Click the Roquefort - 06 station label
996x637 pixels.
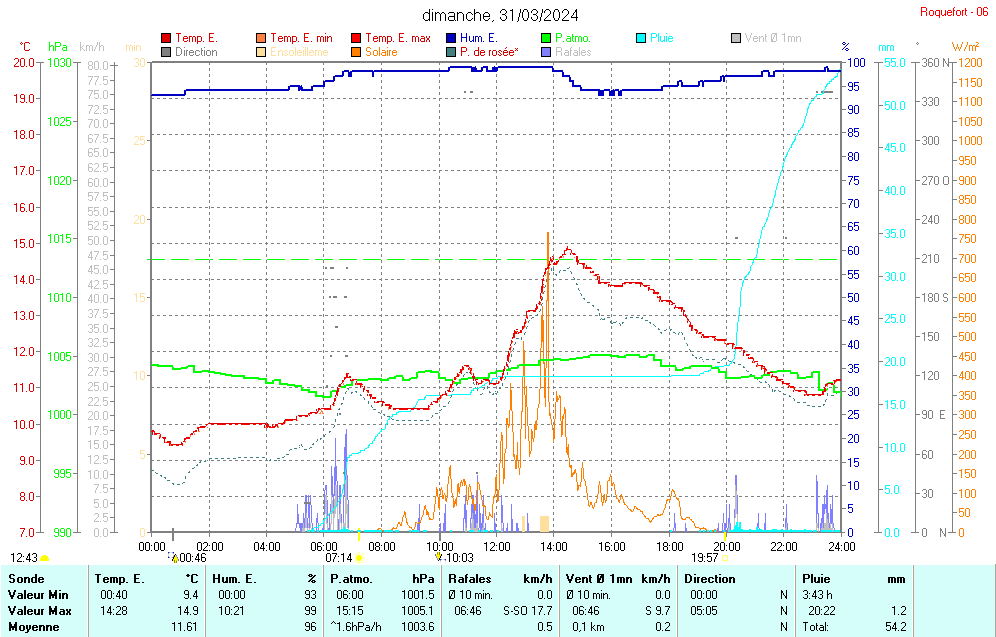click(x=953, y=12)
